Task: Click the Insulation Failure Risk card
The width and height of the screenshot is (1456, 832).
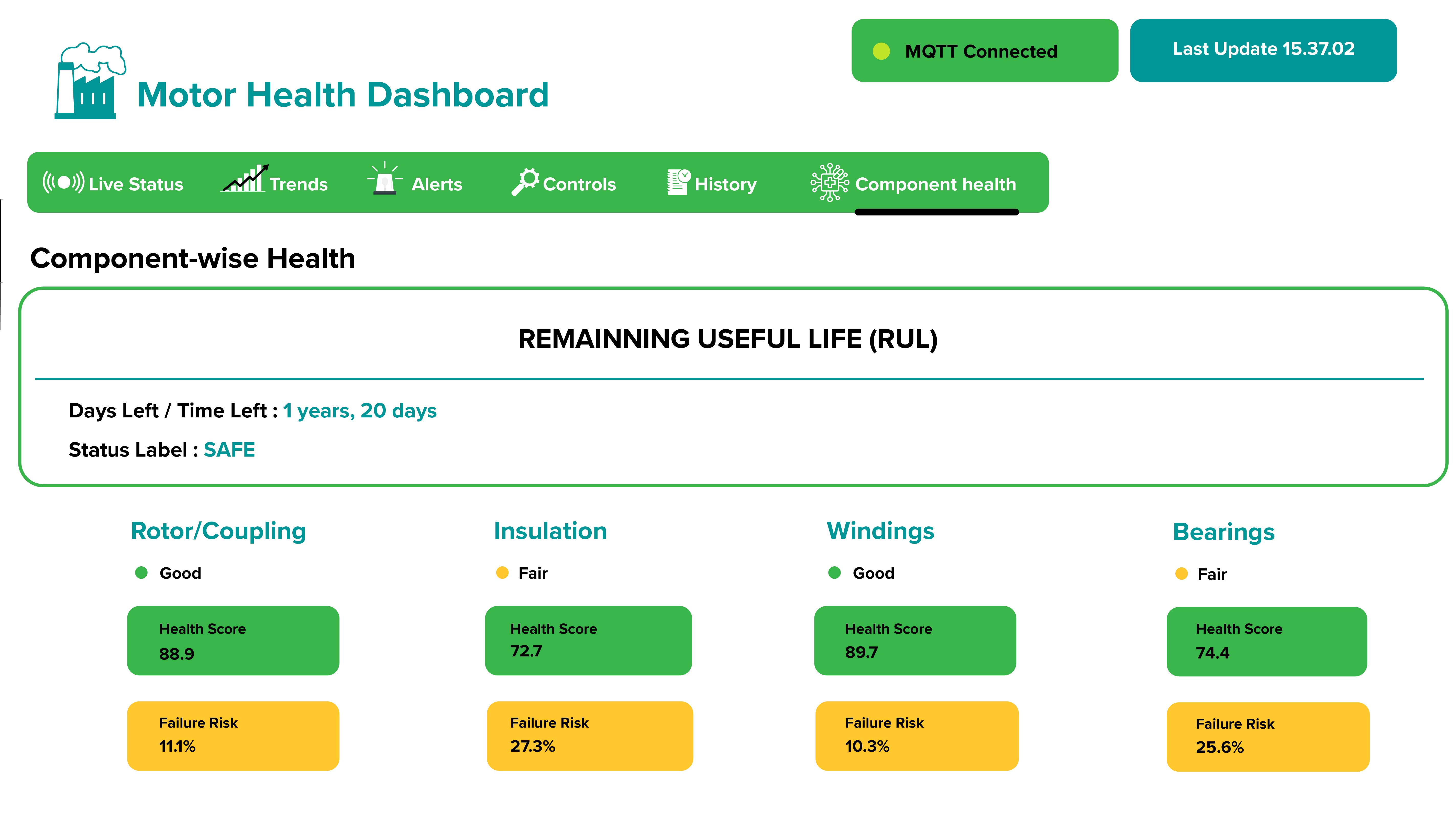Action: [590, 736]
